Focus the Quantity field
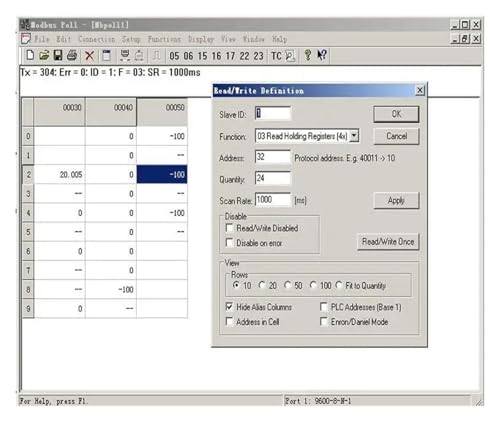The height and width of the screenshot is (422, 500). tap(273, 178)
